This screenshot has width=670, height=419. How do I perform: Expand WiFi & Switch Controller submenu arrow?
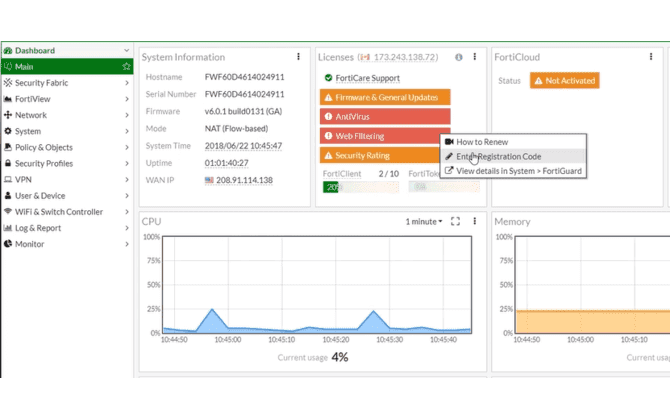pyautogui.click(x=127, y=212)
